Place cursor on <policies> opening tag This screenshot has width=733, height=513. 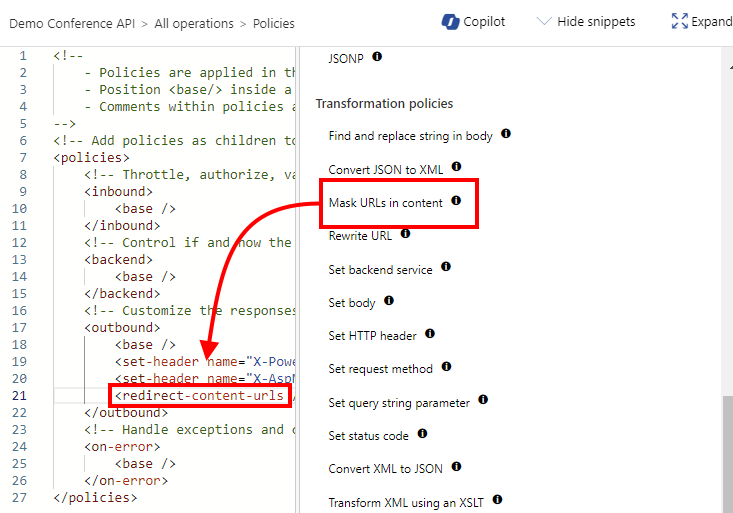(92, 158)
